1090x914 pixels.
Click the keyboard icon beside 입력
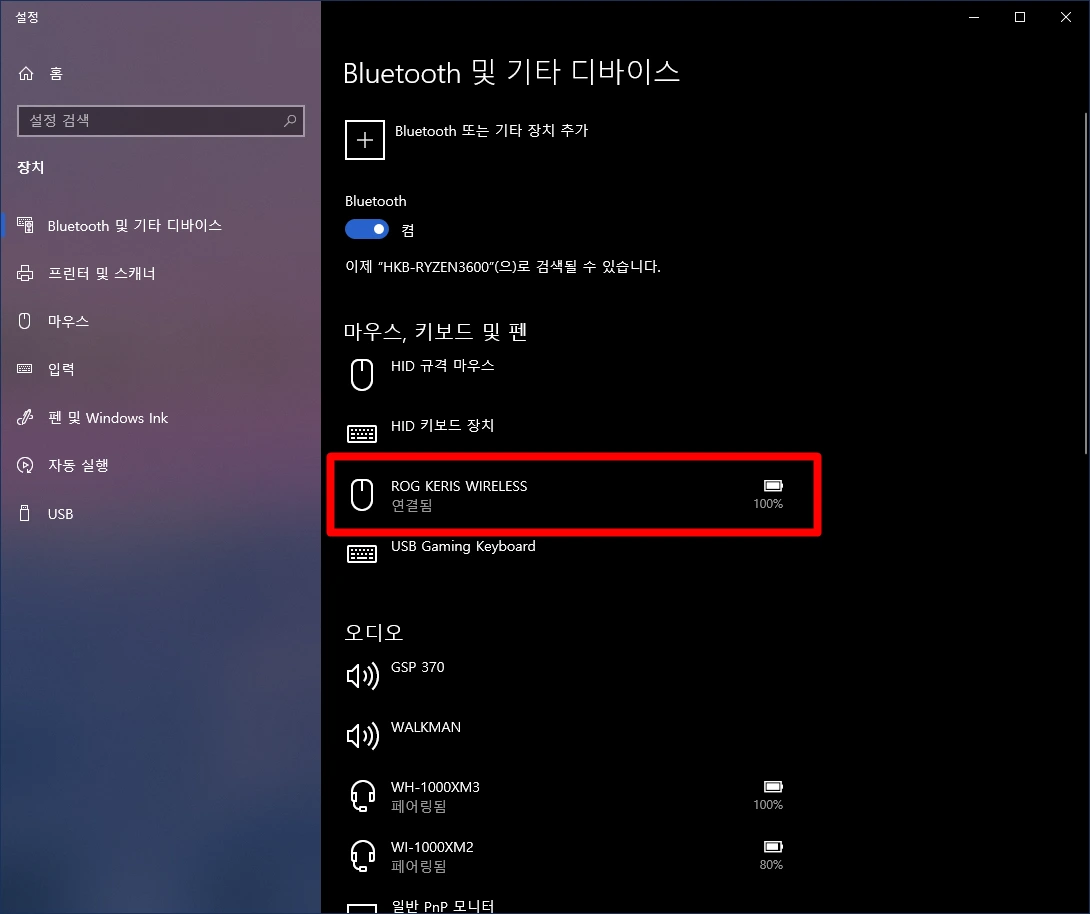25,369
